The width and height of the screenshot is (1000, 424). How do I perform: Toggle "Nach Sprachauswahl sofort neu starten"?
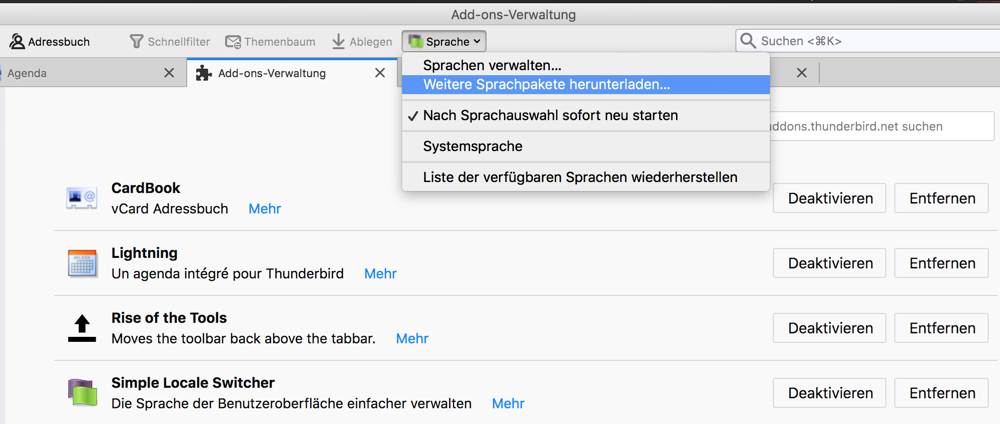click(x=550, y=115)
